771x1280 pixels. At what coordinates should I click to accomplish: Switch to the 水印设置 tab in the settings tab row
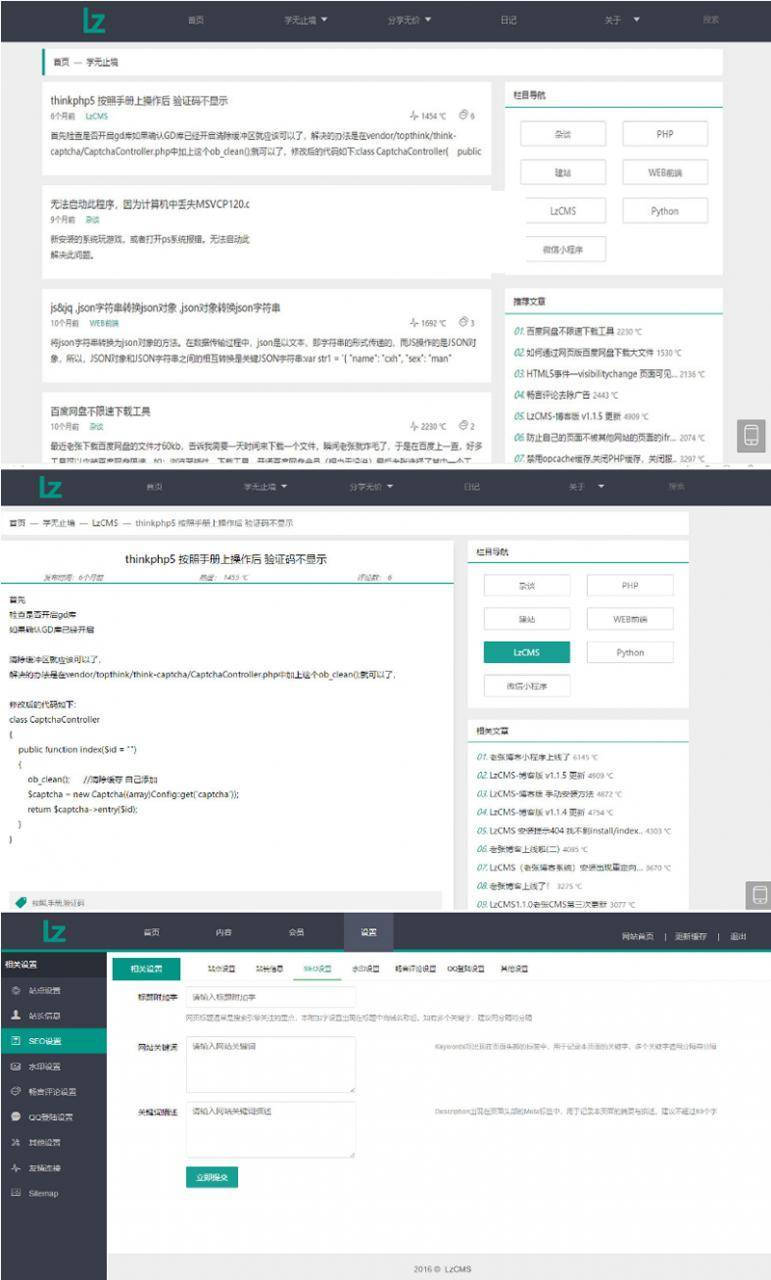click(366, 969)
